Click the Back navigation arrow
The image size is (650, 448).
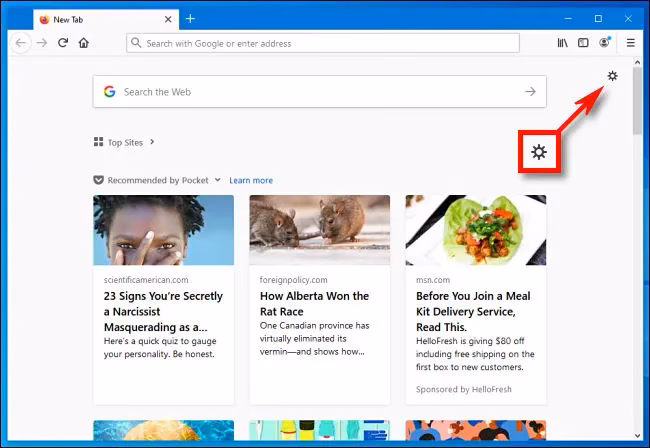[20, 43]
